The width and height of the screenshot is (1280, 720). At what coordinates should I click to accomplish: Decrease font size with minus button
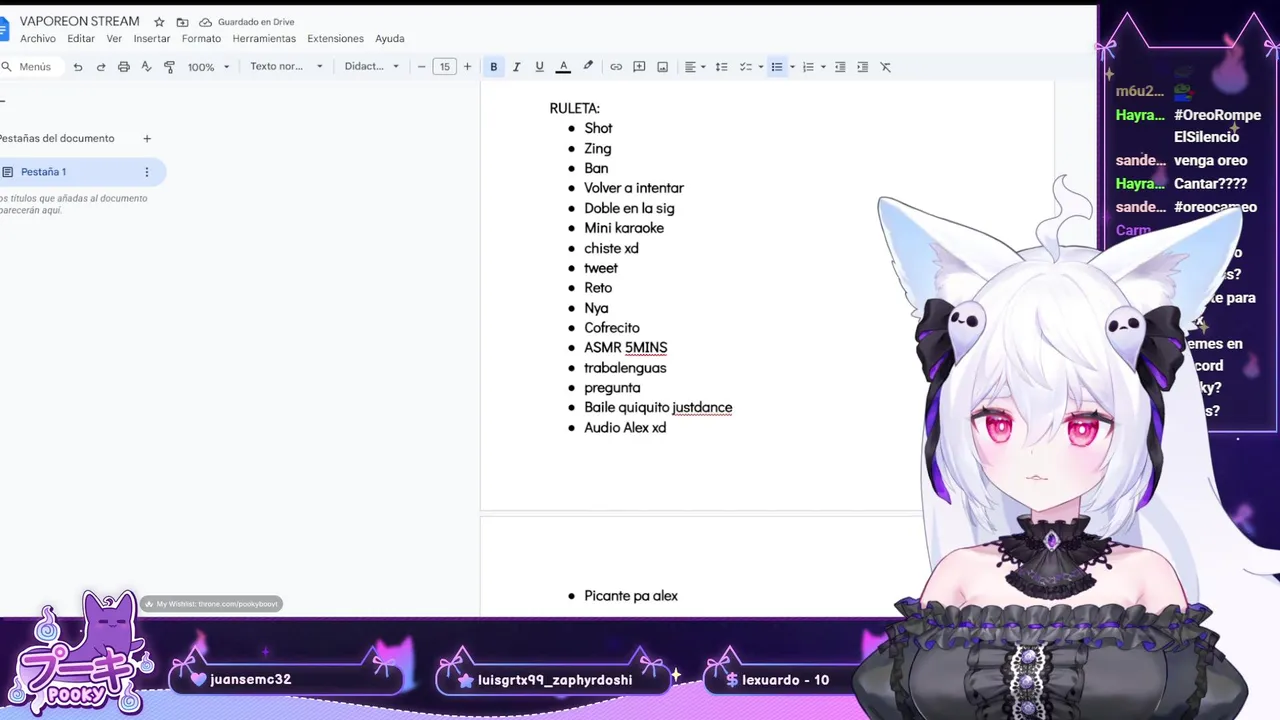pos(421,67)
